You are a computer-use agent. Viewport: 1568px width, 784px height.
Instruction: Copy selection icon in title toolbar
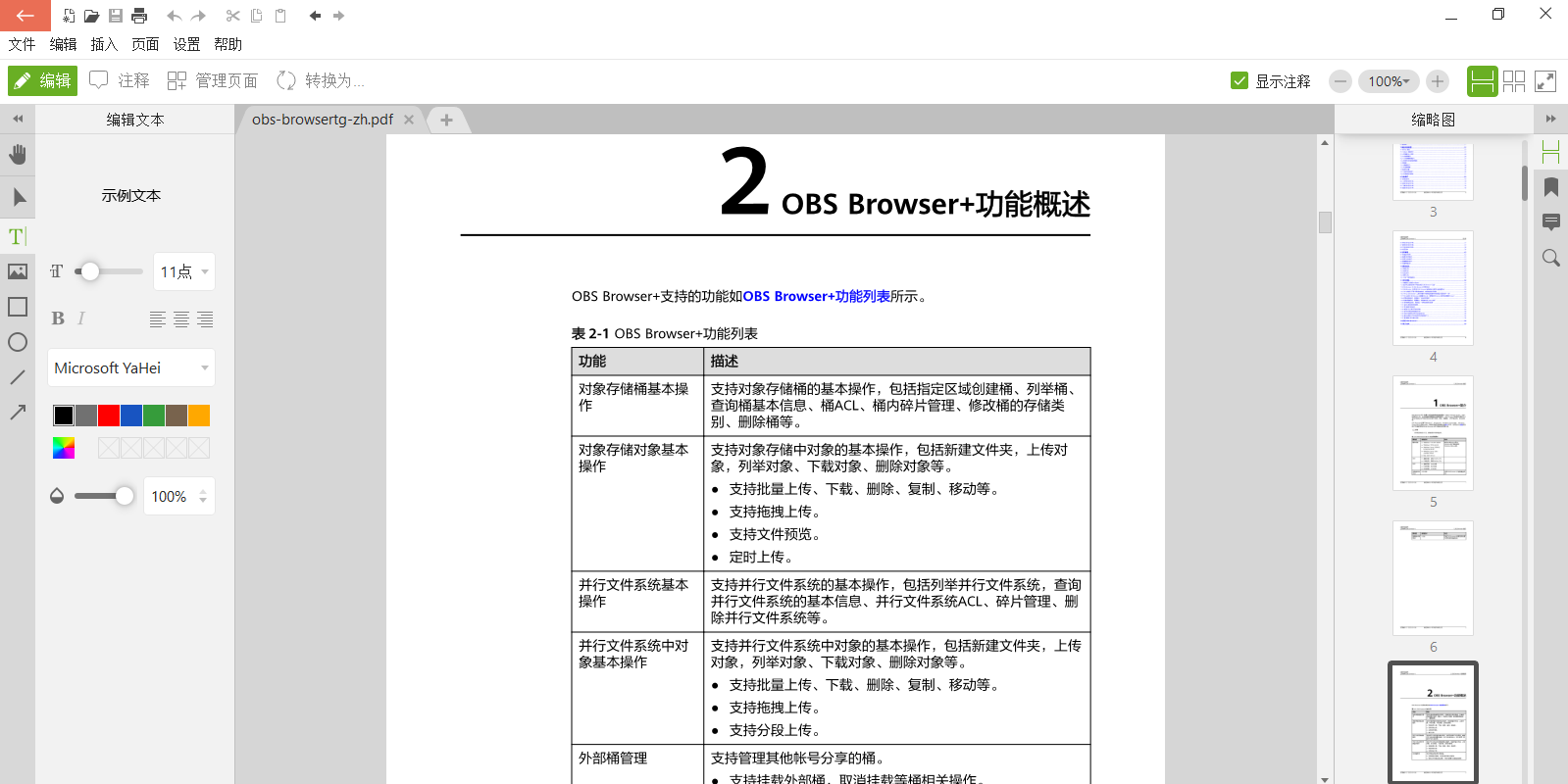click(257, 16)
